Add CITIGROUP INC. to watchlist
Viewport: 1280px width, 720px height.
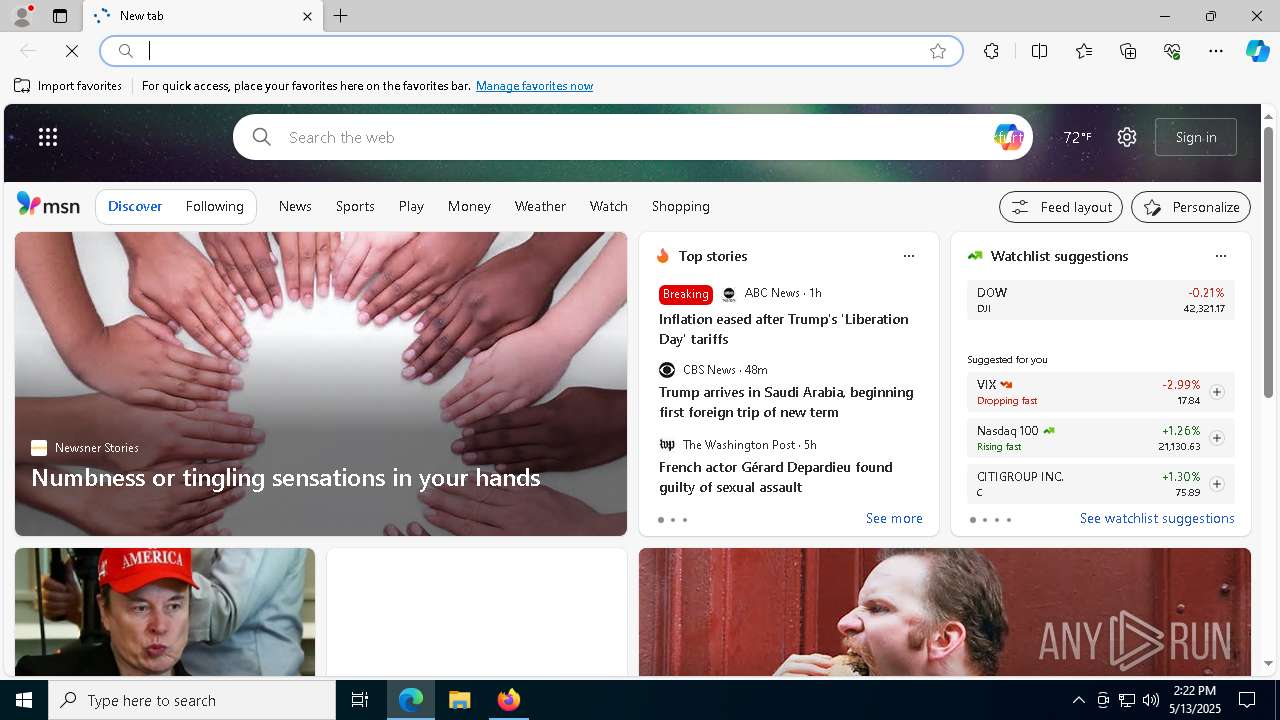[x=1217, y=484]
